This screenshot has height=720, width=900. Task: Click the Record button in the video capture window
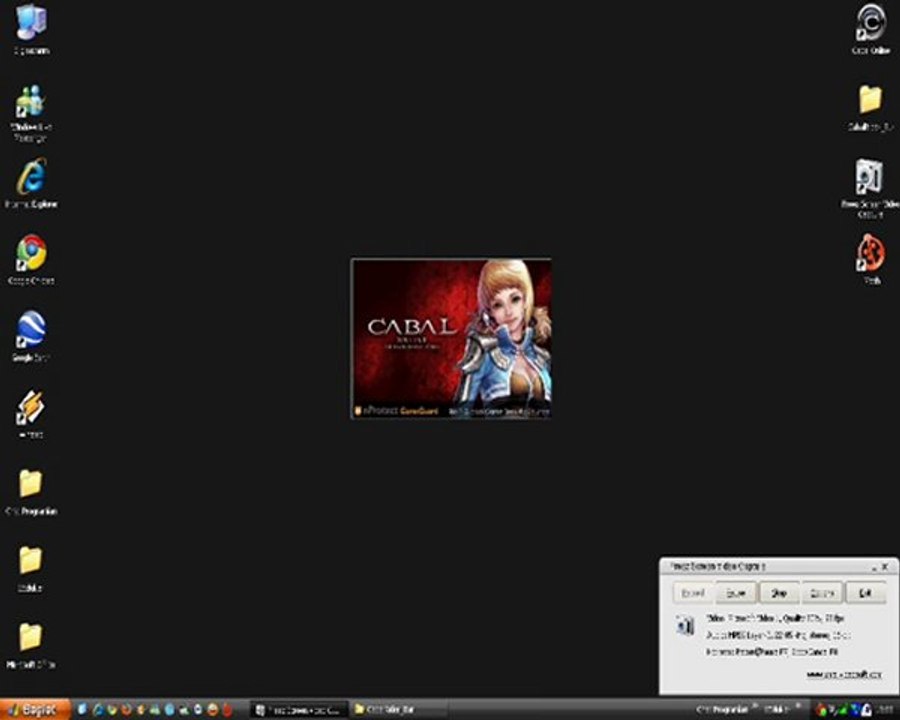click(693, 593)
